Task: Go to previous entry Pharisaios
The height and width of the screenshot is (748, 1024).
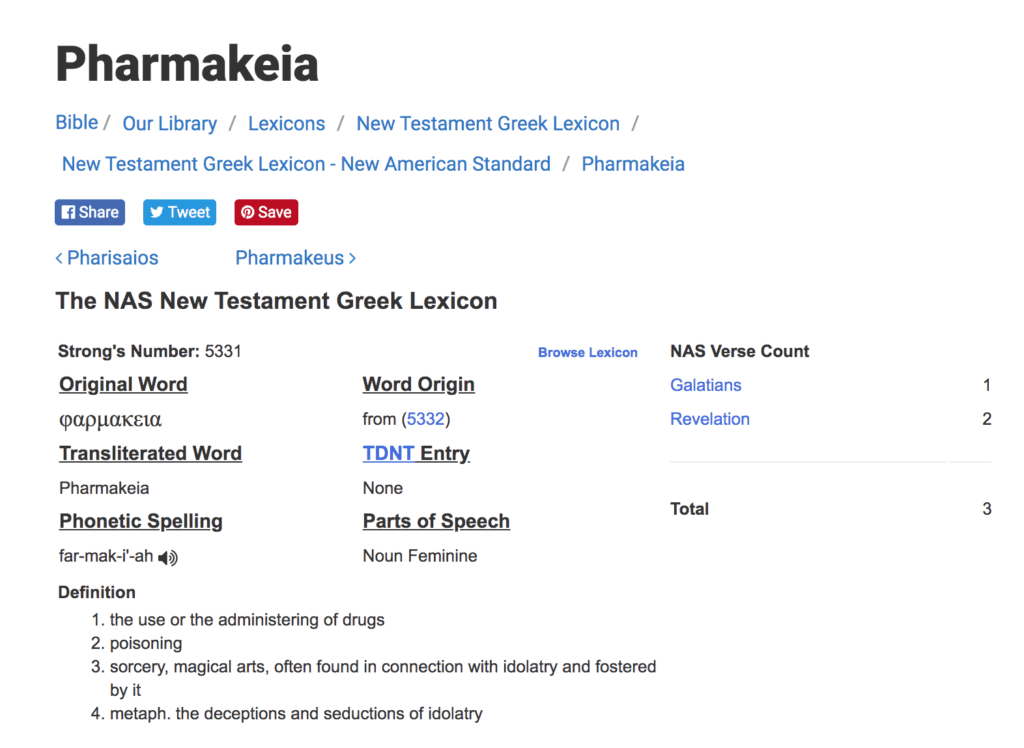Action: tap(107, 258)
